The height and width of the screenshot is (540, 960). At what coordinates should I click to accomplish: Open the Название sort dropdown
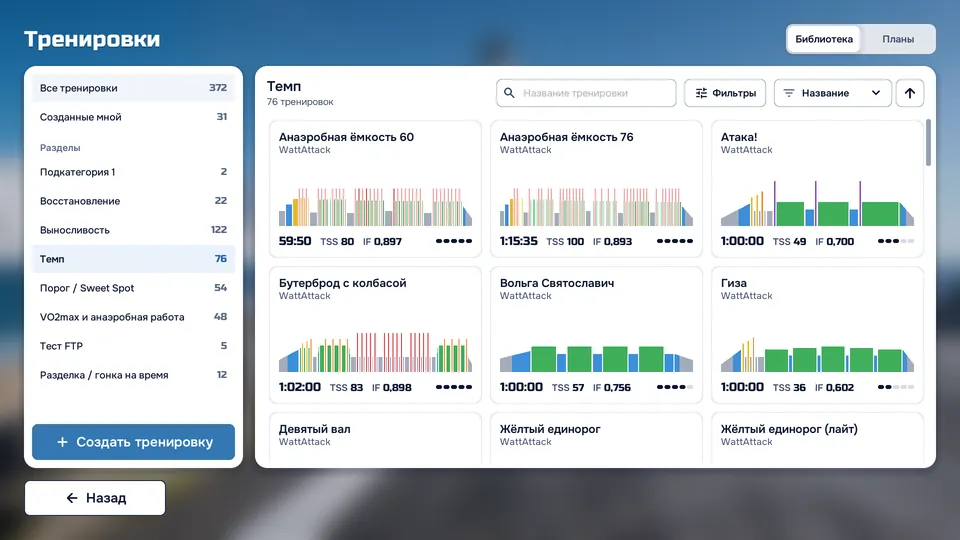tap(833, 93)
